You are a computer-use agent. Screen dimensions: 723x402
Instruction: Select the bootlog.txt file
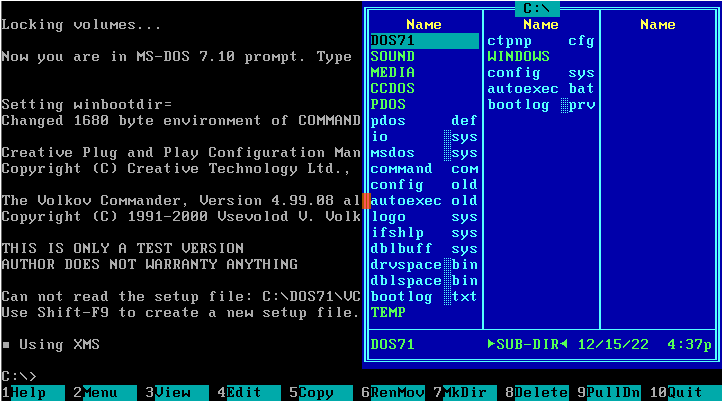point(424,296)
